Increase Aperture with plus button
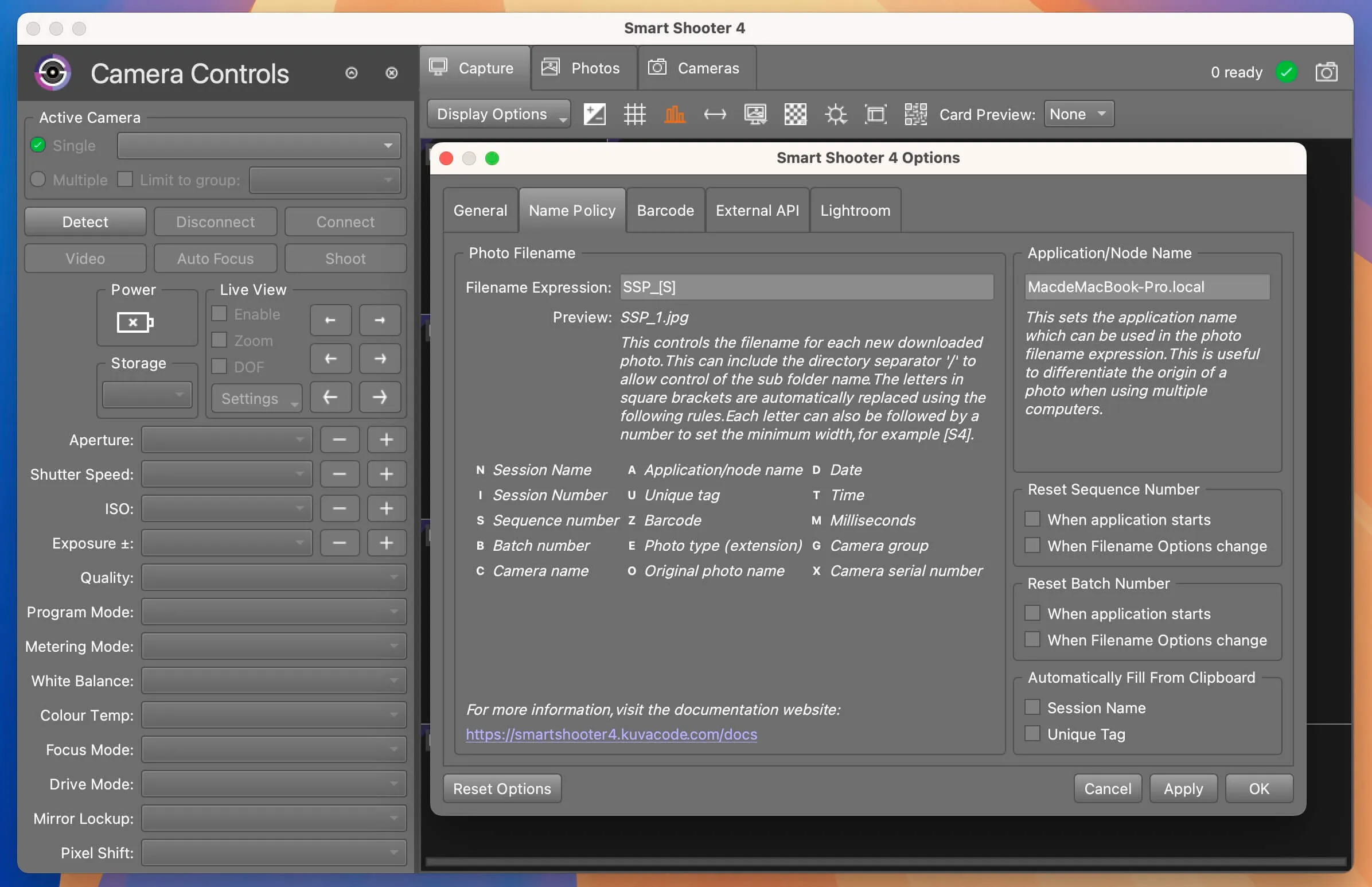This screenshot has height=887, width=1372. [x=387, y=439]
